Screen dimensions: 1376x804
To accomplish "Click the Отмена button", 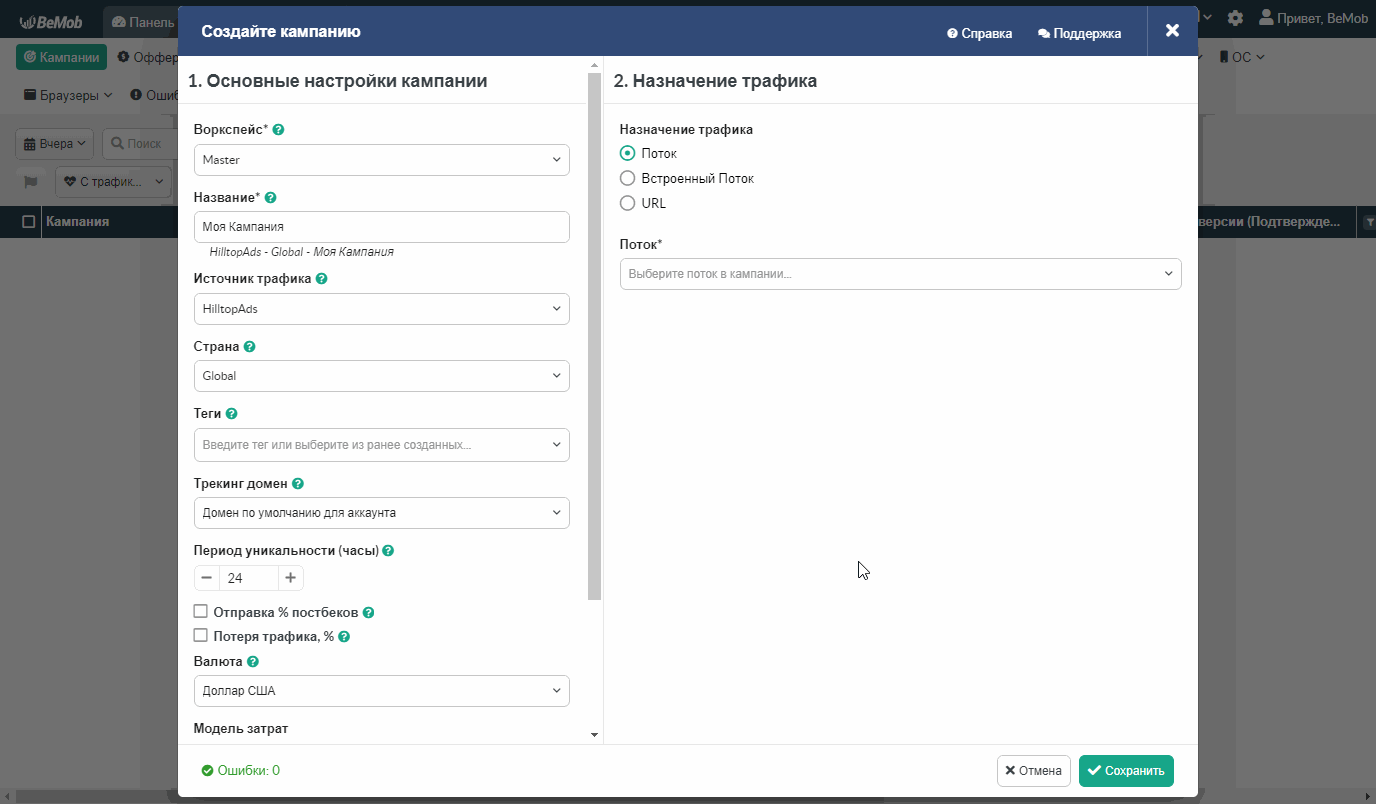I will tap(1033, 771).
